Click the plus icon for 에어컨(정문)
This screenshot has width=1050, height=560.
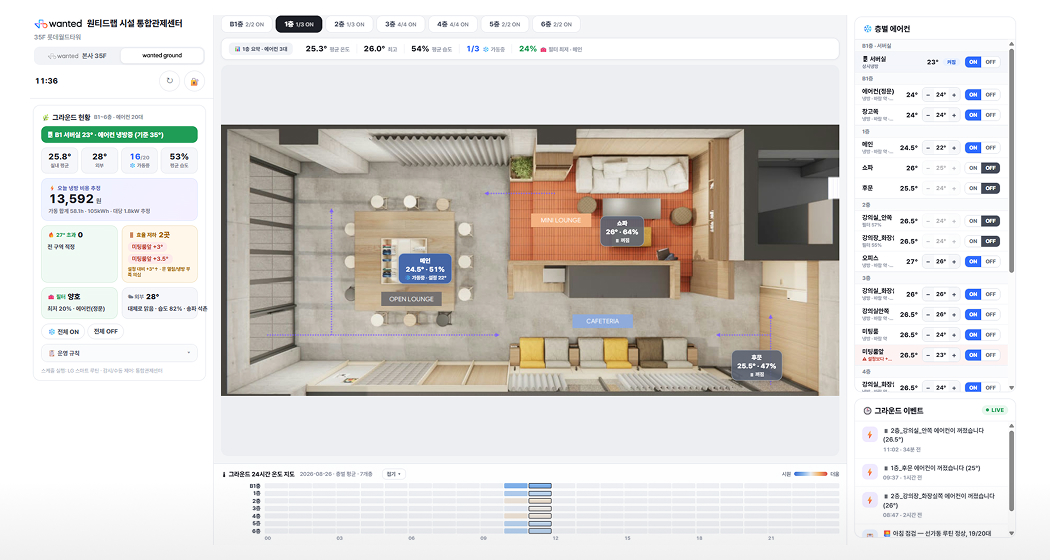(x=954, y=95)
